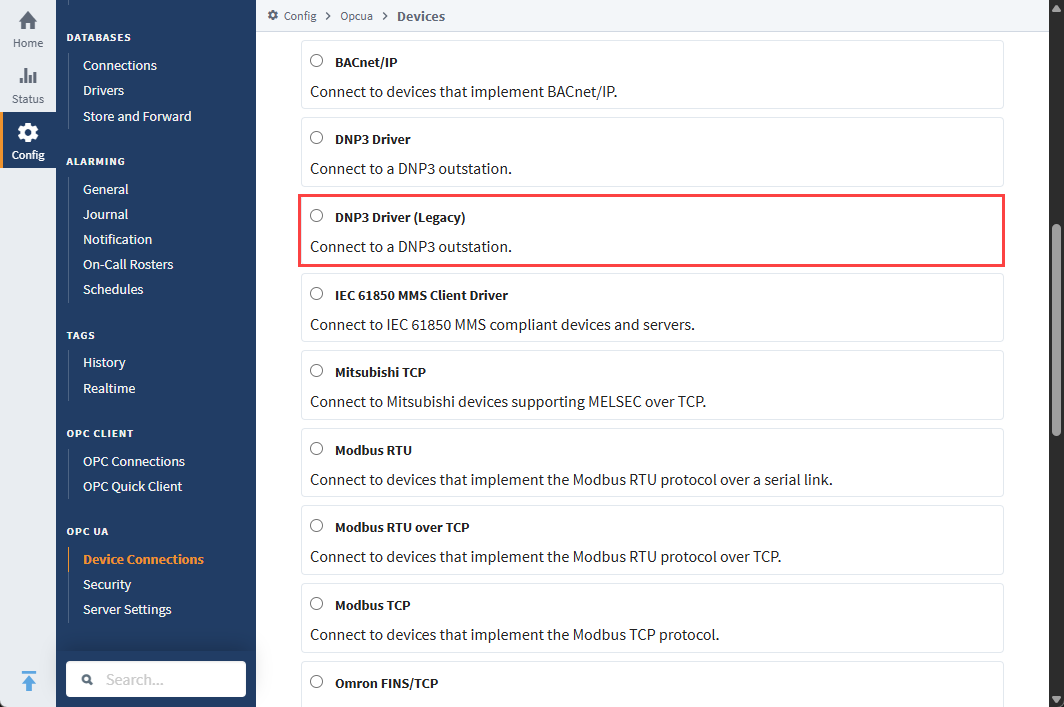This screenshot has width=1064, height=707.
Task: Click inside the sidebar Search field
Action: 156,679
